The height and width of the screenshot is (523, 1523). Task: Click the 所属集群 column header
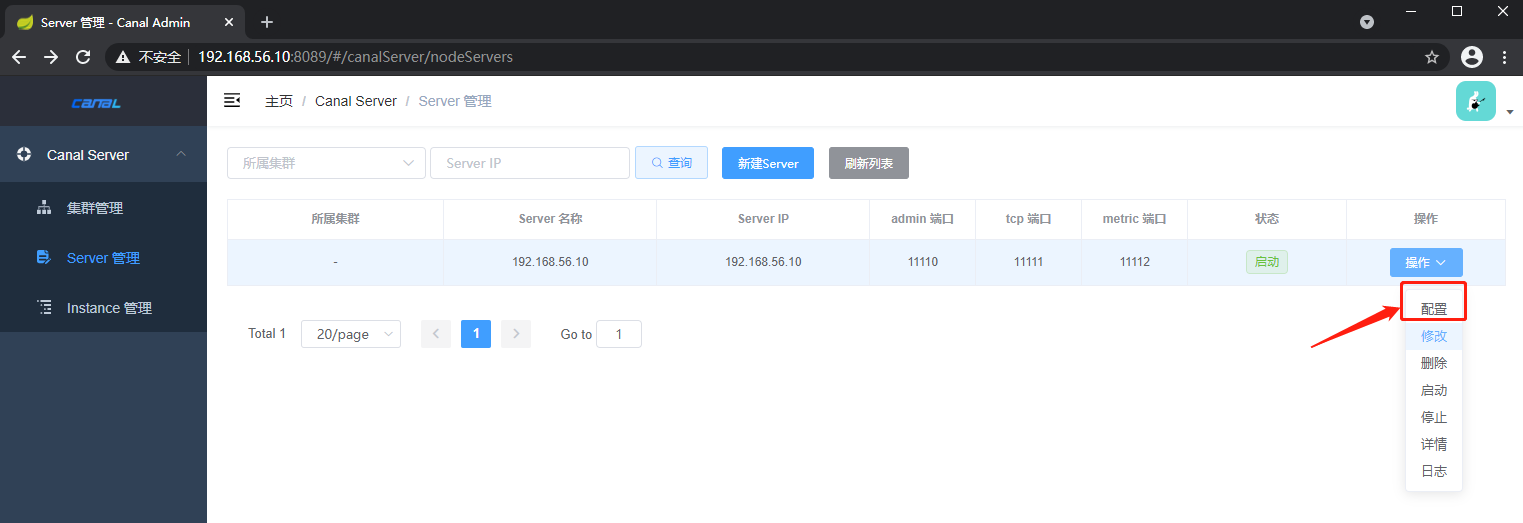[x=335, y=219]
